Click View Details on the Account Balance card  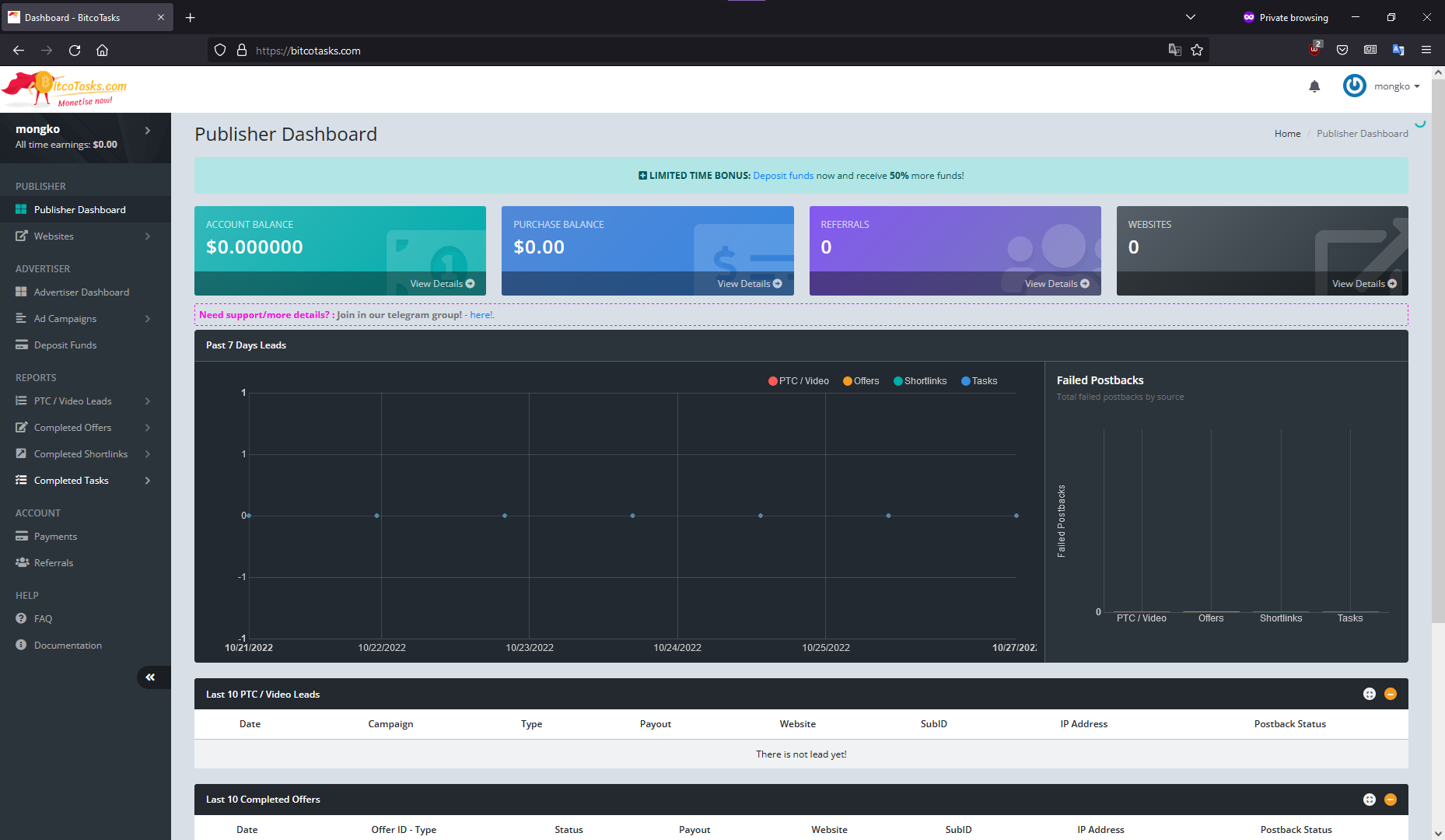441,283
